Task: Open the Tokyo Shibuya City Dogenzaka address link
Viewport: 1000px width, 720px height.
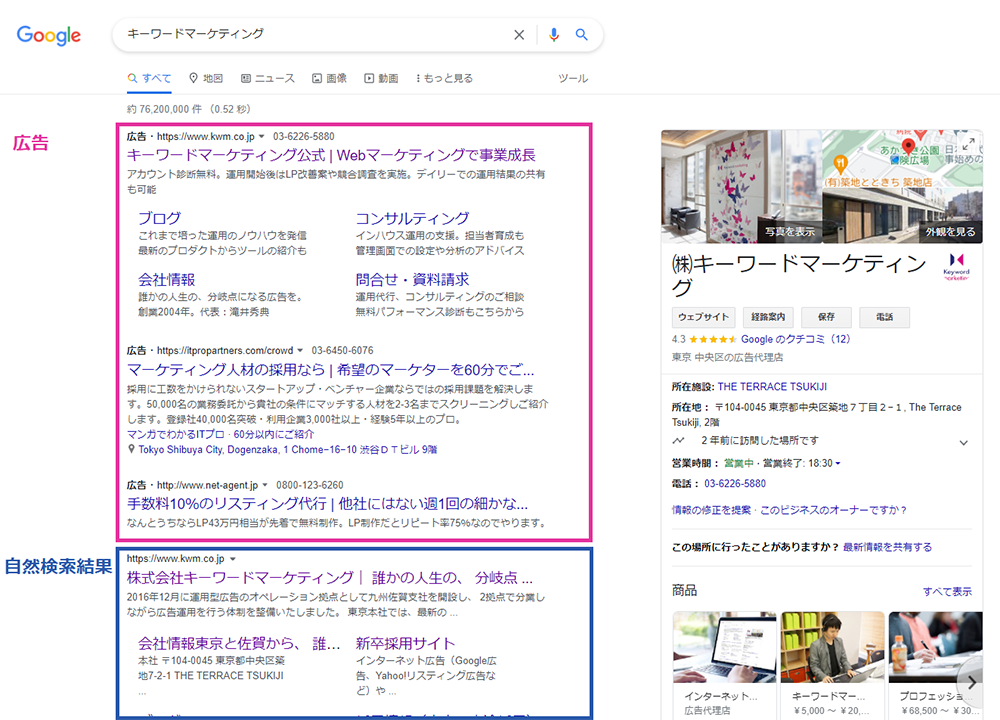Action: pyautogui.click(x=288, y=450)
